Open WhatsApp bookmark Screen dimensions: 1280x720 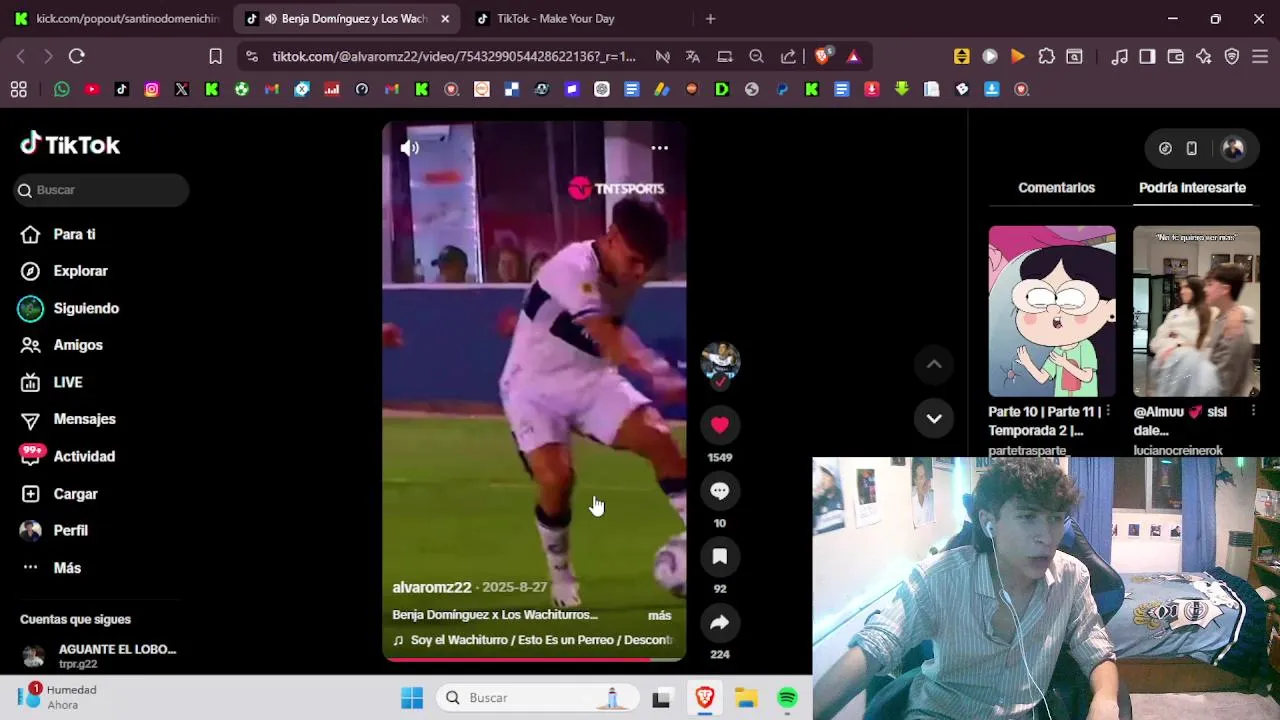[x=62, y=89]
